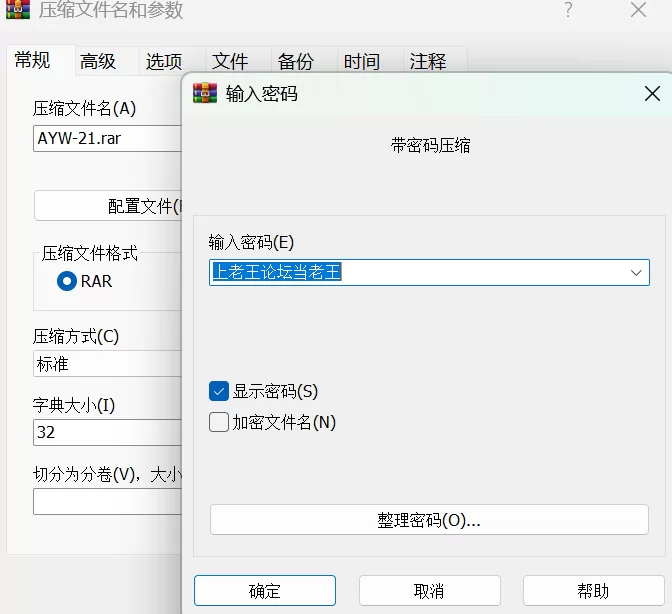672x614 pixels.
Task: Click the 取消 button
Action: tap(429, 590)
